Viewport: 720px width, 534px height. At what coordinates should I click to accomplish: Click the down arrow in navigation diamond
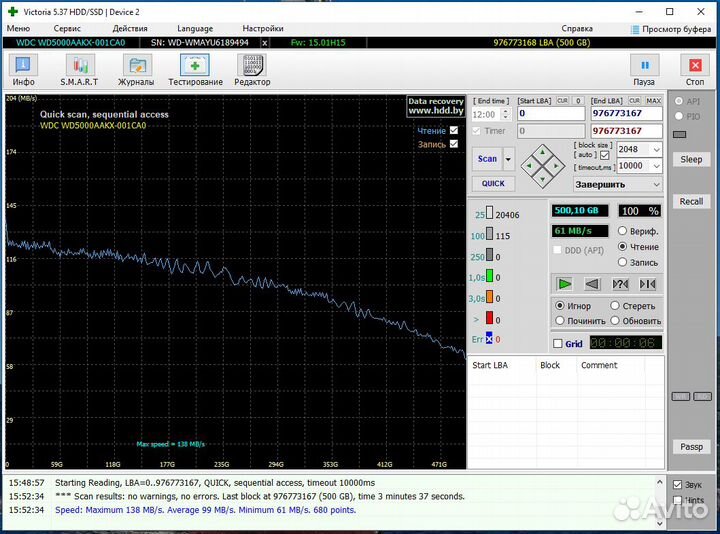point(543,180)
